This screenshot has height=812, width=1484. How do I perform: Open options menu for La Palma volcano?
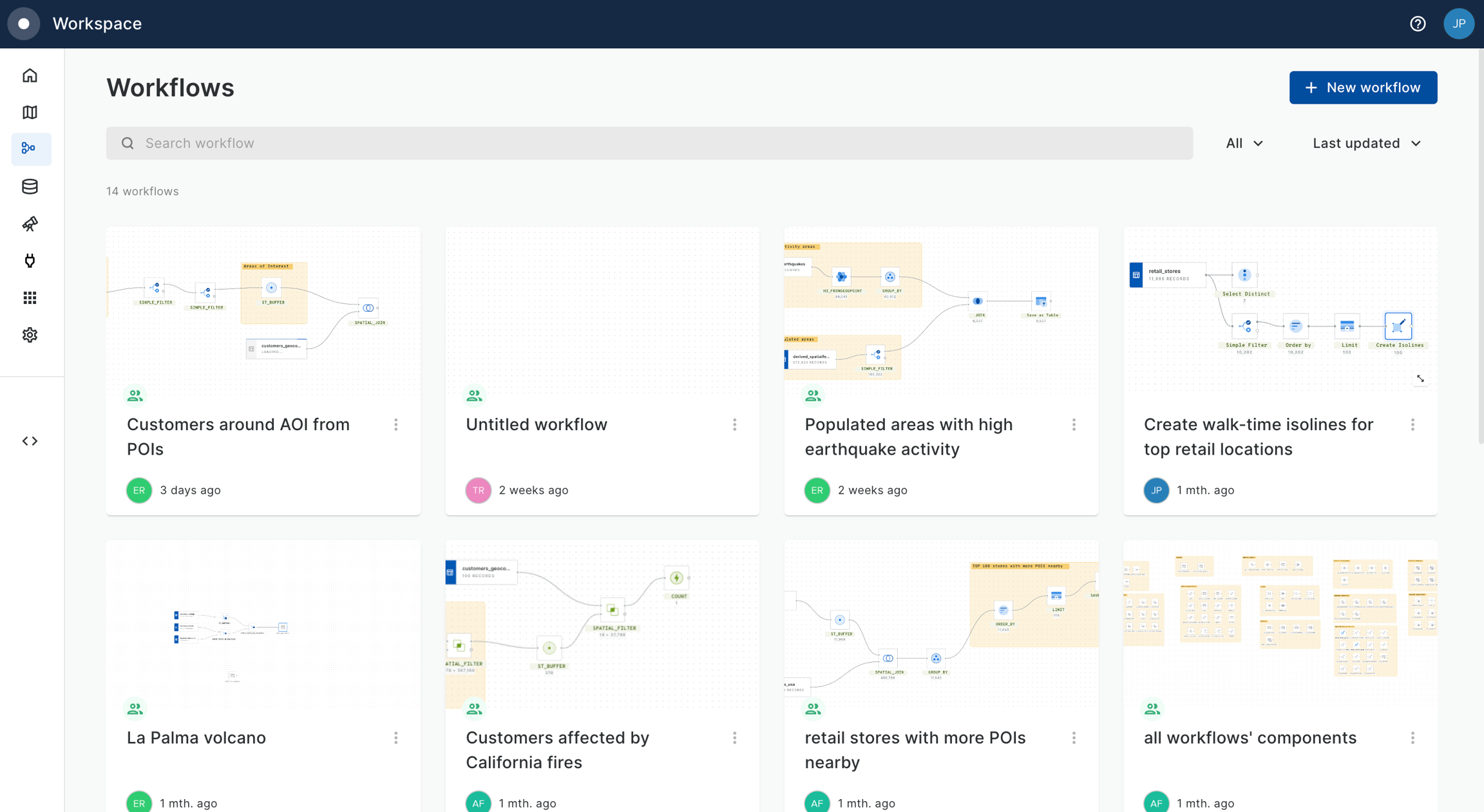pos(395,738)
